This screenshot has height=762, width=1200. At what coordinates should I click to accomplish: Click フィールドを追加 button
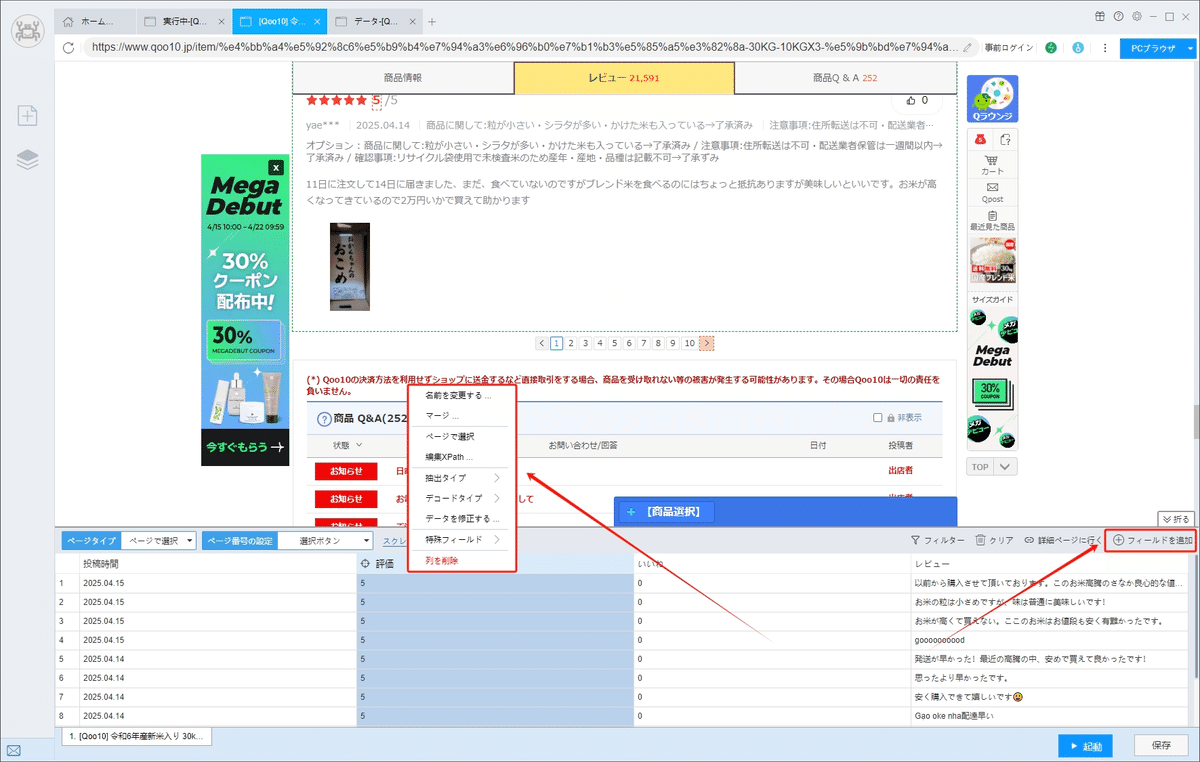[x=1152, y=540]
